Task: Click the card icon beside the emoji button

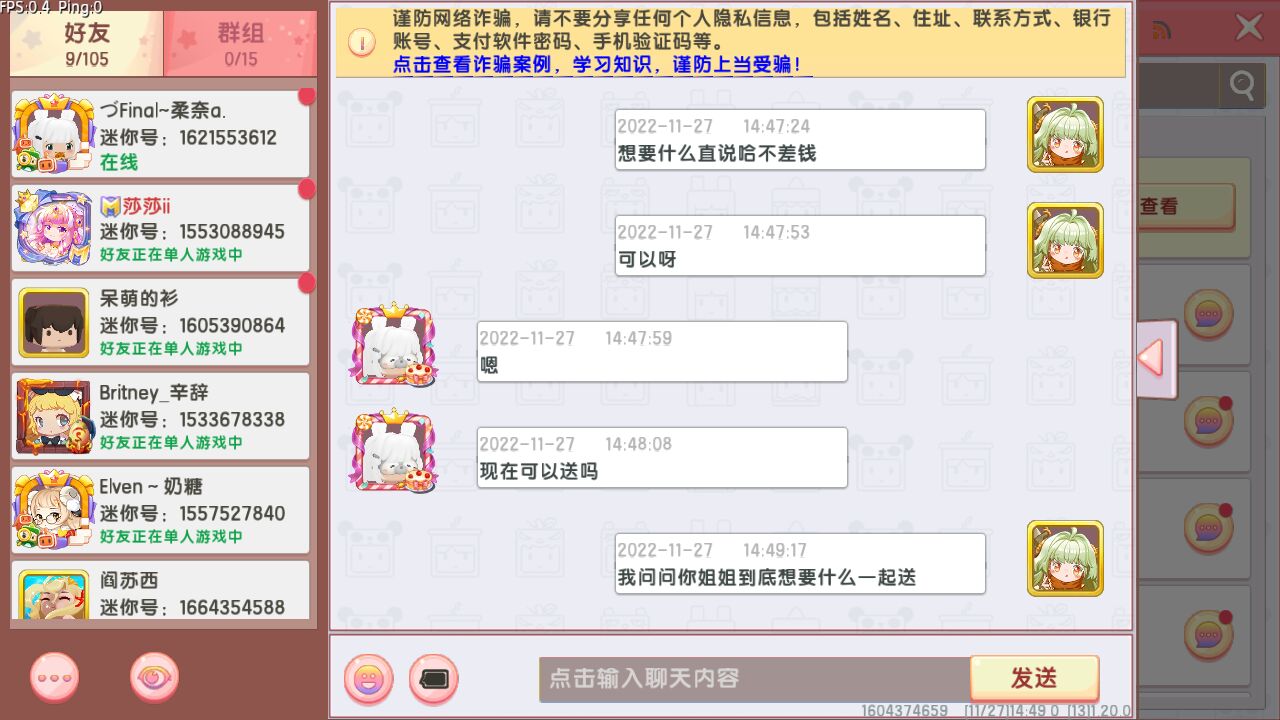Action: pos(433,680)
